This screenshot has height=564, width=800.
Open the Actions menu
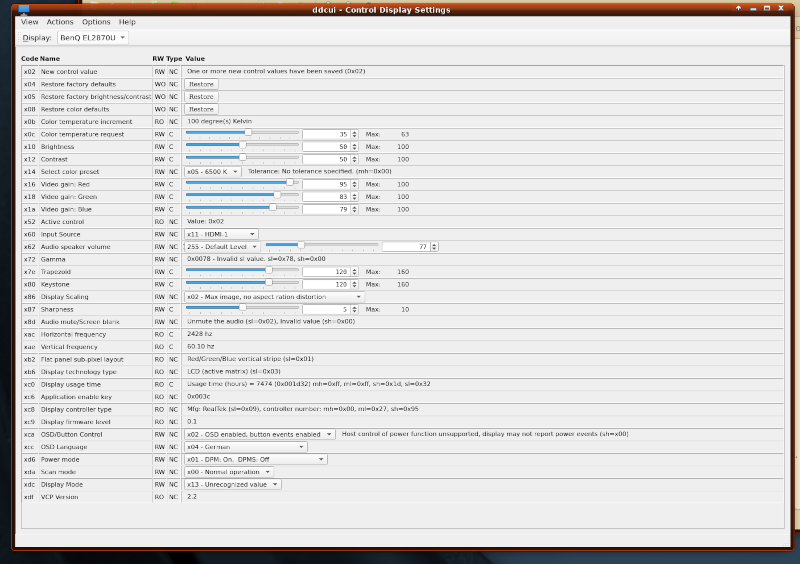[x=60, y=21]
